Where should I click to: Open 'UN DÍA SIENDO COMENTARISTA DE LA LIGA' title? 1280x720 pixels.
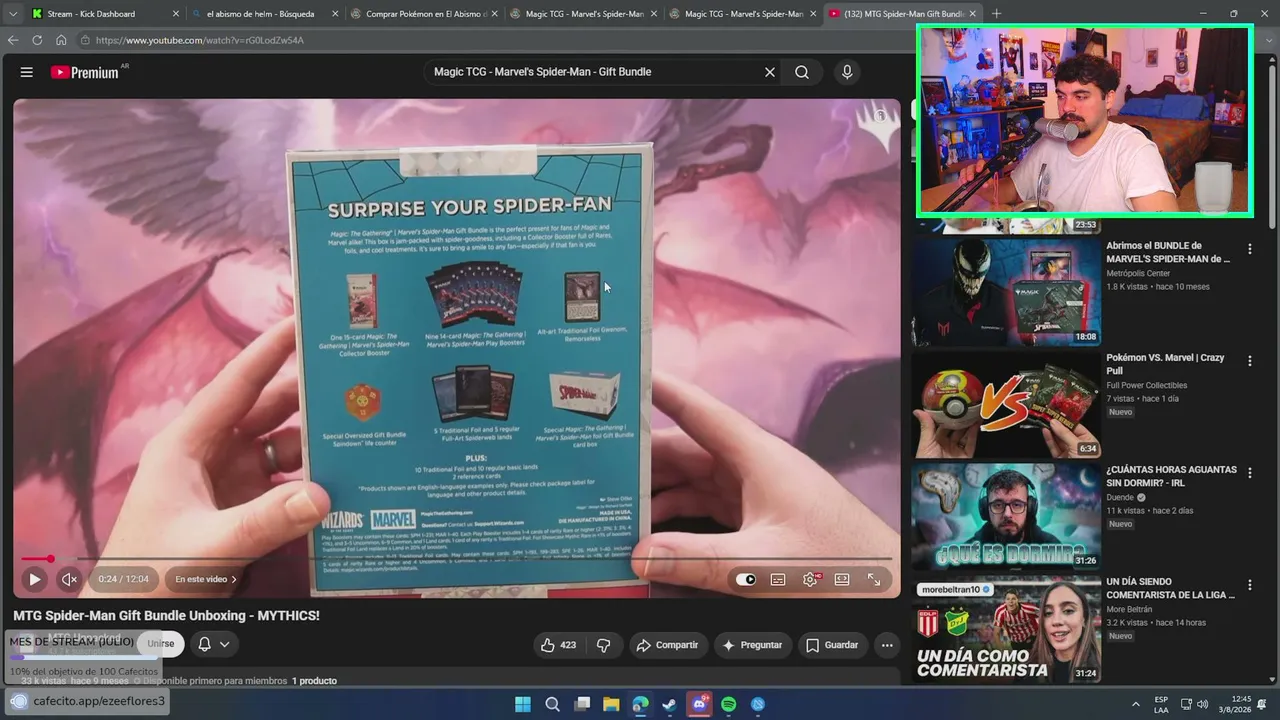click(1170, 588)
